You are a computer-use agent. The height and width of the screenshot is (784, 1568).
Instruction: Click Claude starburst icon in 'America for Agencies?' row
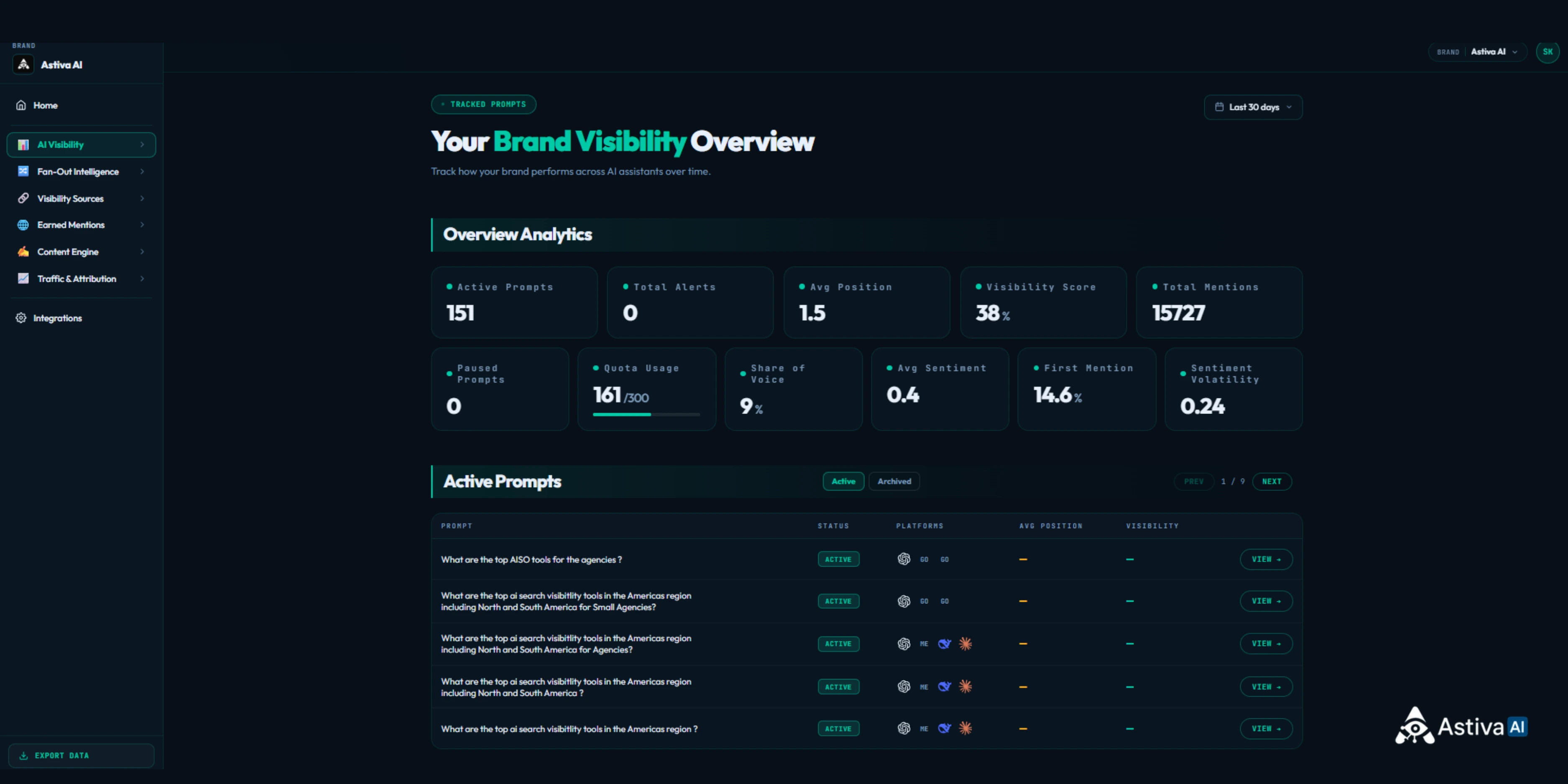pos(965,644)
